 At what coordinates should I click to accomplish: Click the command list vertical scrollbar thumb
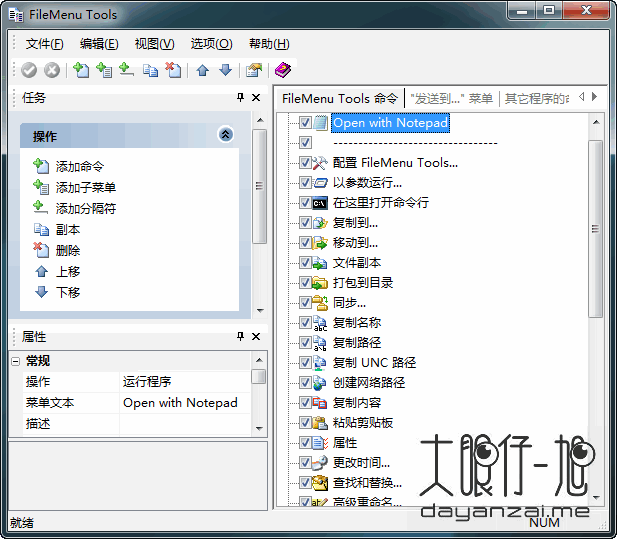coord(596,229)
